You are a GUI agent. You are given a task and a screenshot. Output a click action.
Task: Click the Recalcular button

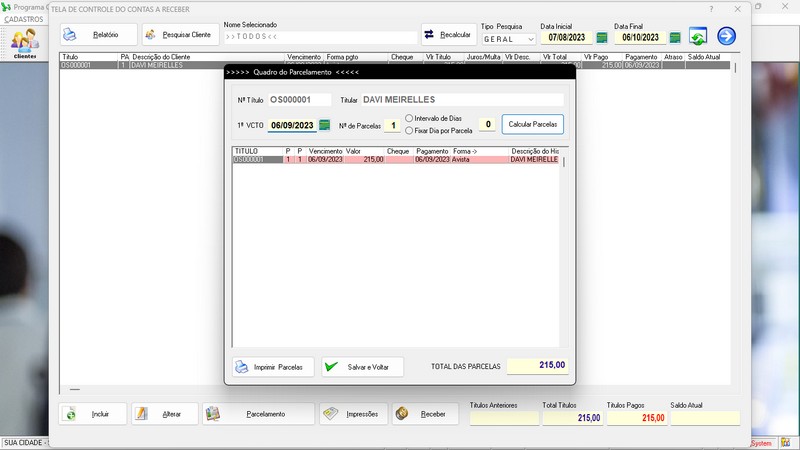(449, 35)
